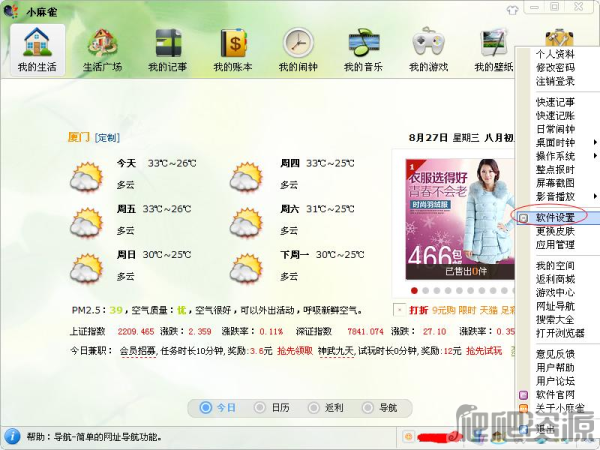Click the 厦门 city name
600x450 pixels.
tap(79, 137)
